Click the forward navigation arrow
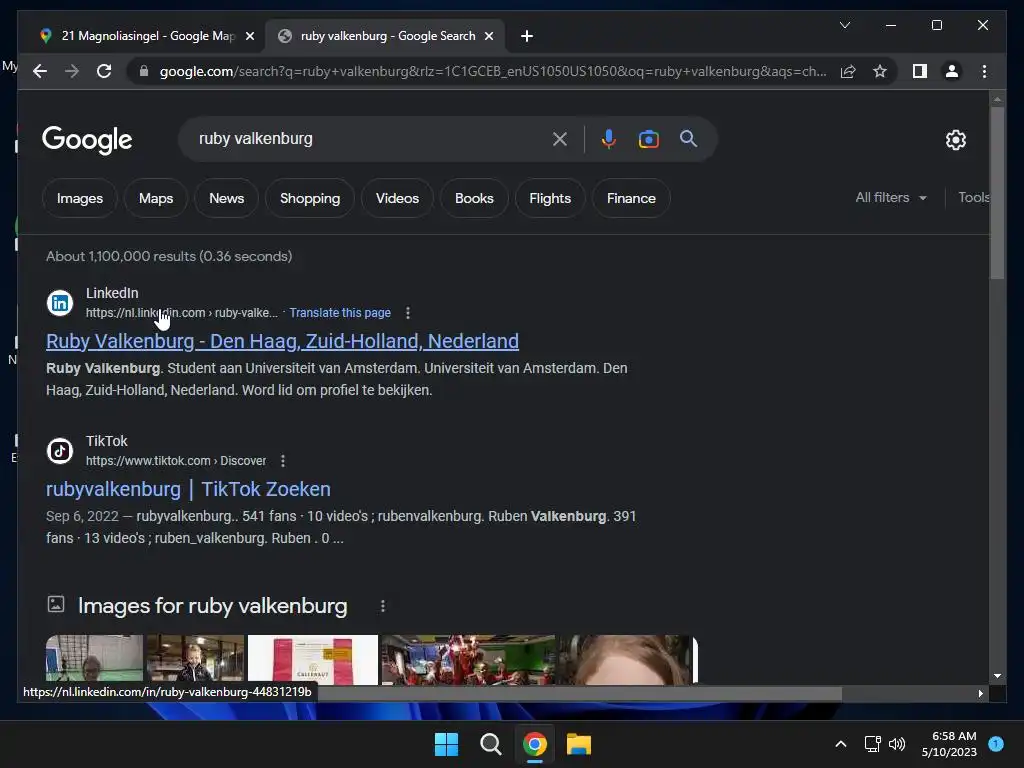This screenshot has width=1024, height=768. [72, 71]
